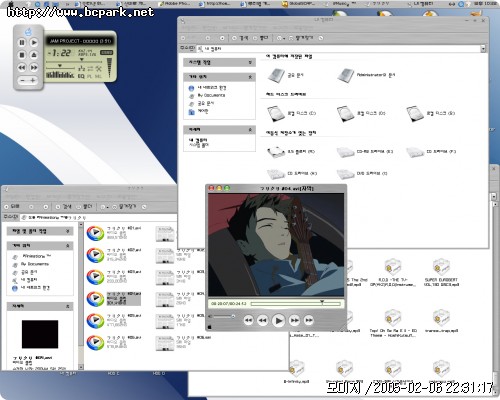Screen dimensions: 500x400
Task: Click the spectrum visualizer in music player
Action: 60,75
